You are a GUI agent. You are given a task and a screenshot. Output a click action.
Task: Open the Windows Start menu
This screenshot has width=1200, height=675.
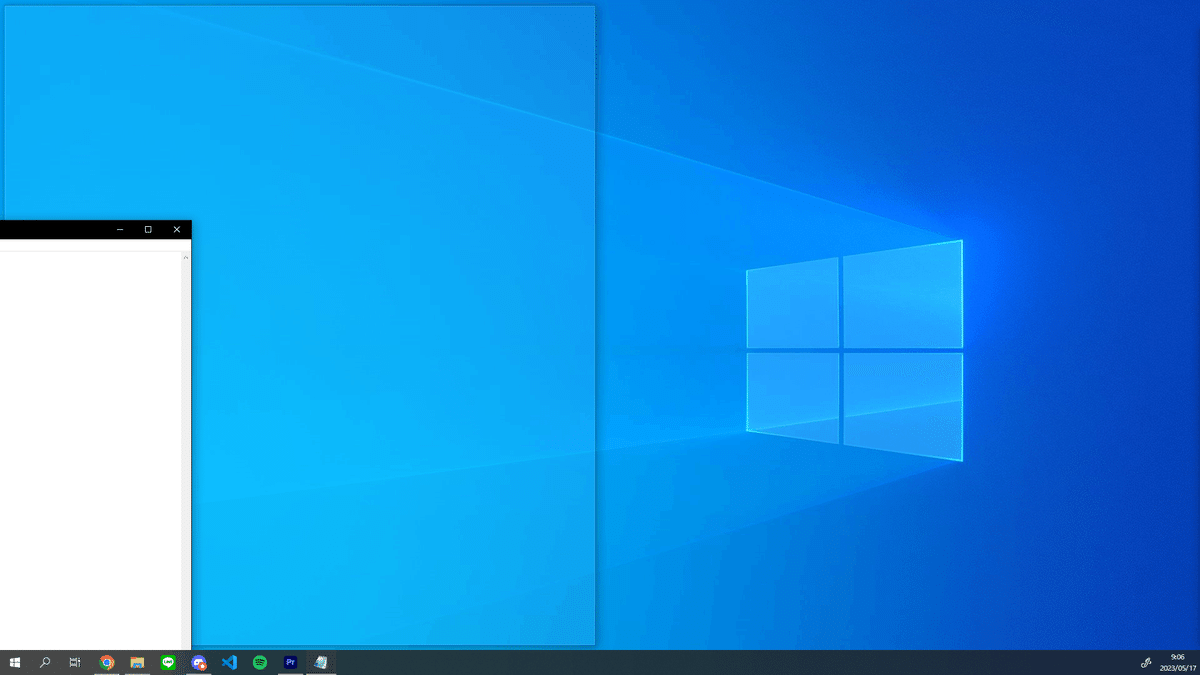tap(15, 662)
